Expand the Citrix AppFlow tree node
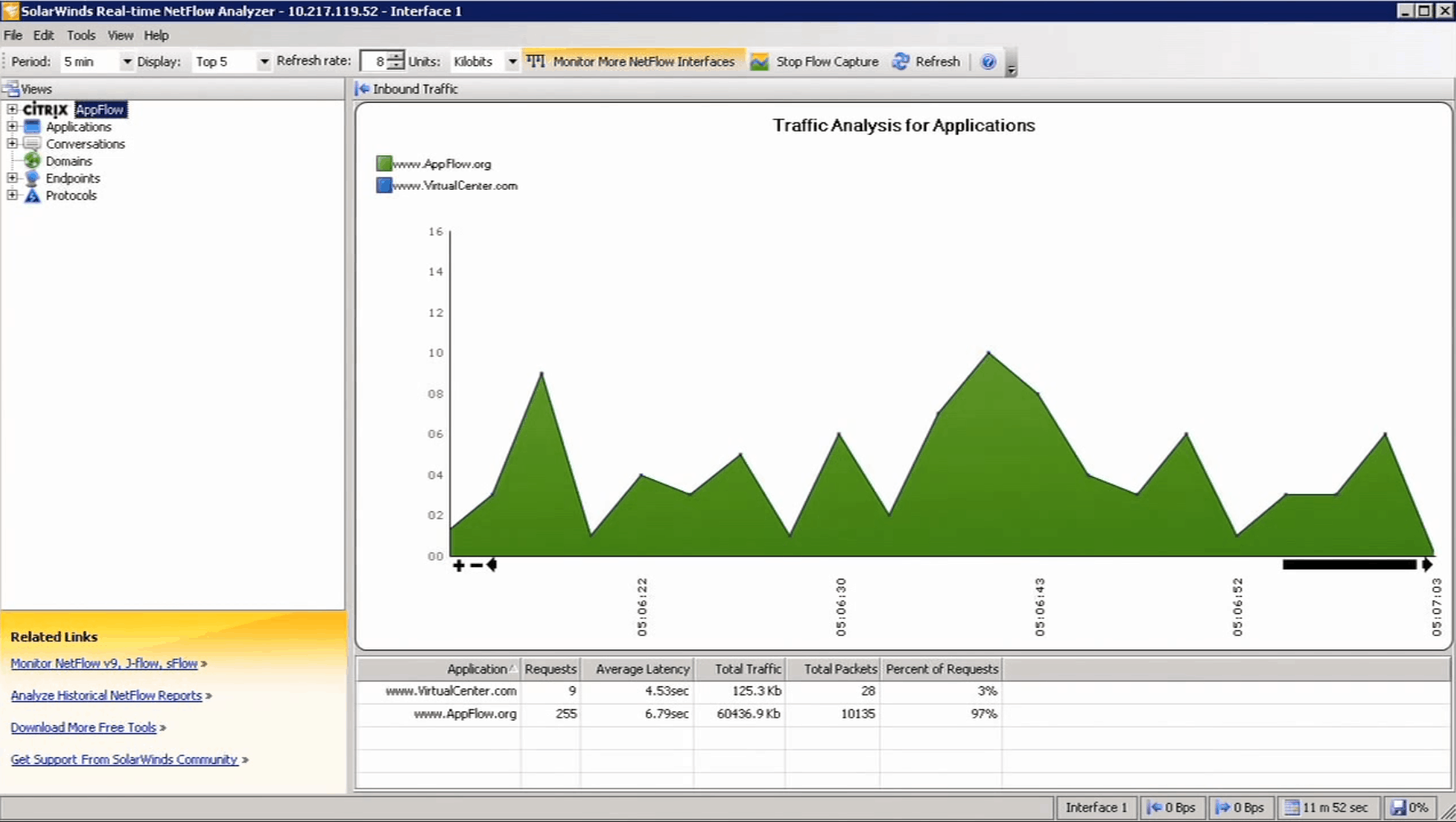The width and height of the screenshot is (1456, 822). click(x=11, y=109)
